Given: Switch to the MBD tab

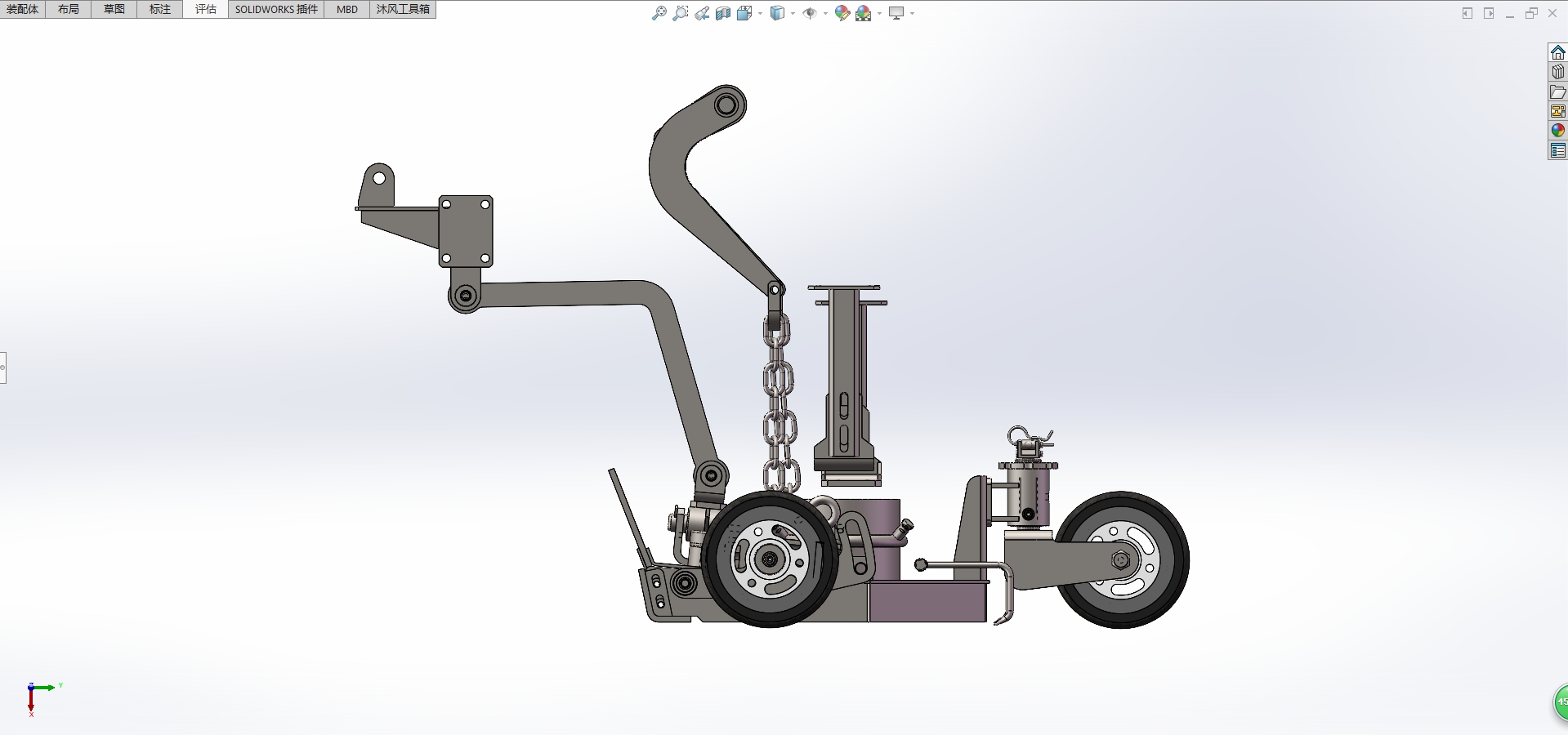Looking at the screenshot, I should [x=347, y=9].
